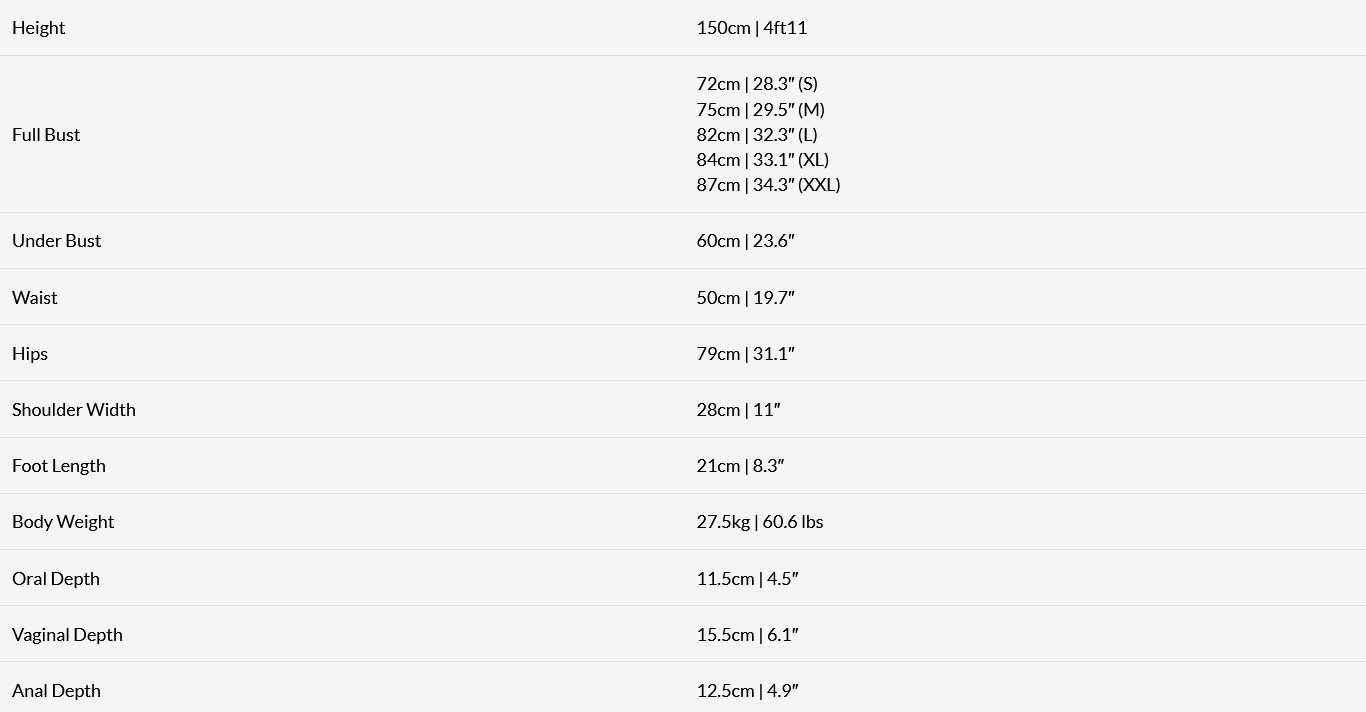Click the Waist row label
Image resolution: width=1366 pixels, height=712 pixels.
(x=34, y=298)
